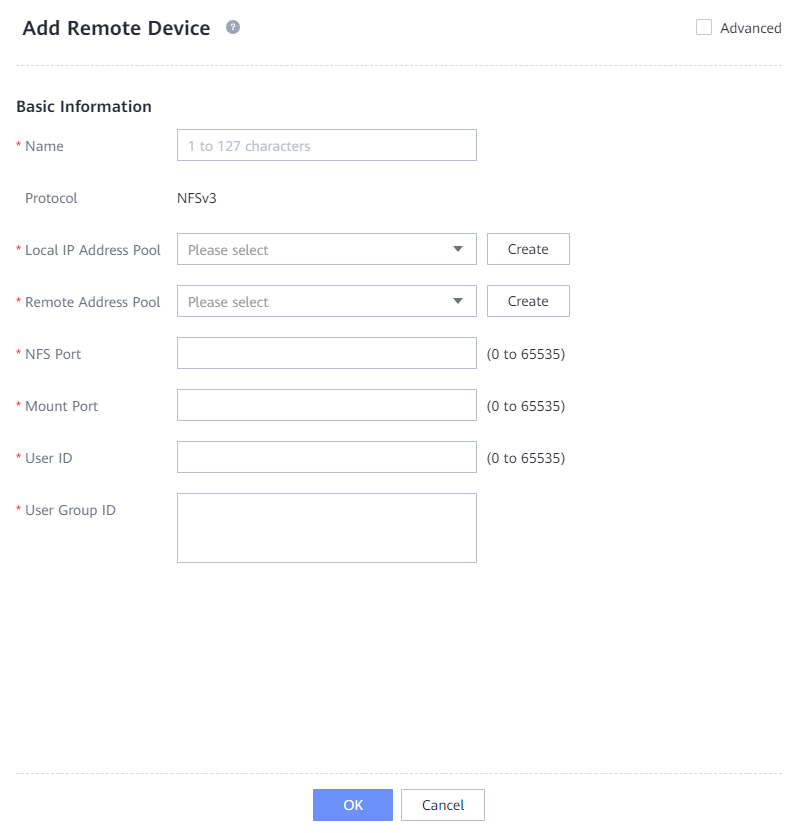Screen dimensions: 808x833
Task: Open the Local IP Address Pool dropdown
Action: point(315,249)
